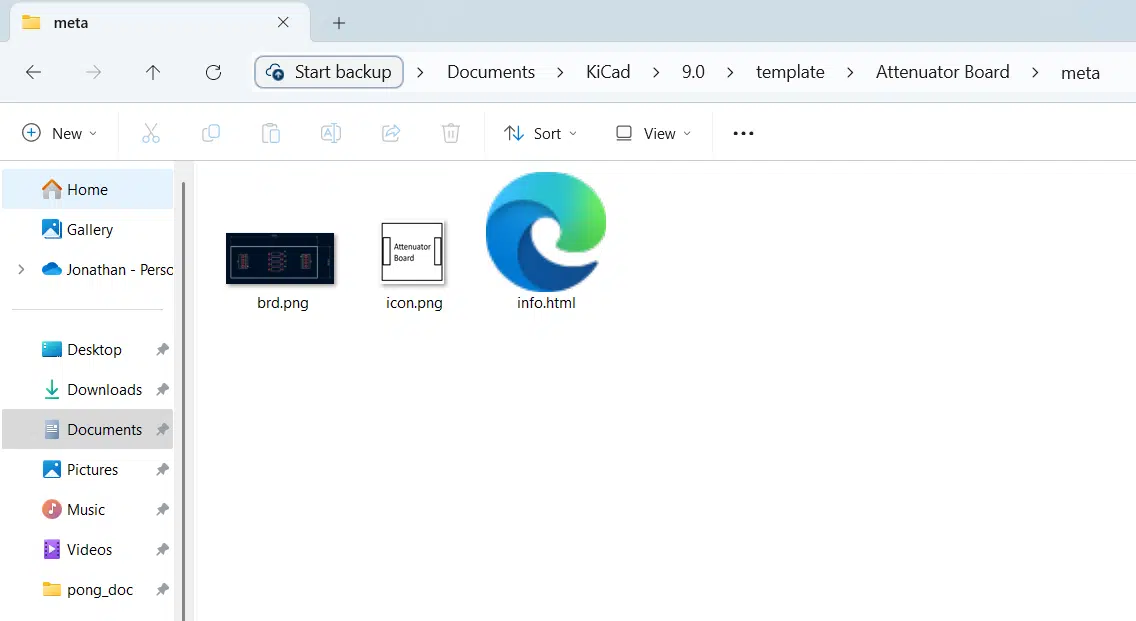Open Documents in the navigation pane
The image size is (1136, 621).
[x=88, y=430]
